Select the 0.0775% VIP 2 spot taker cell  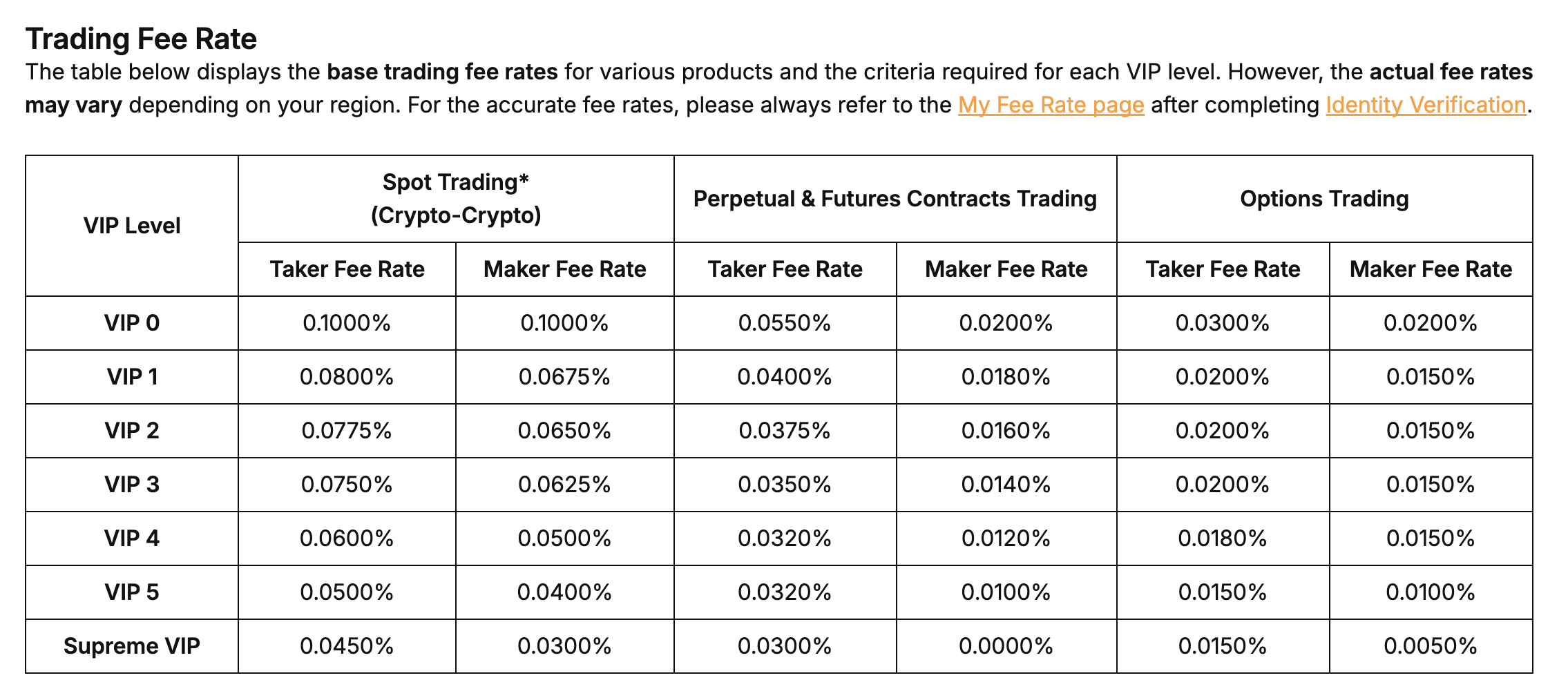(x=347, y=431)
